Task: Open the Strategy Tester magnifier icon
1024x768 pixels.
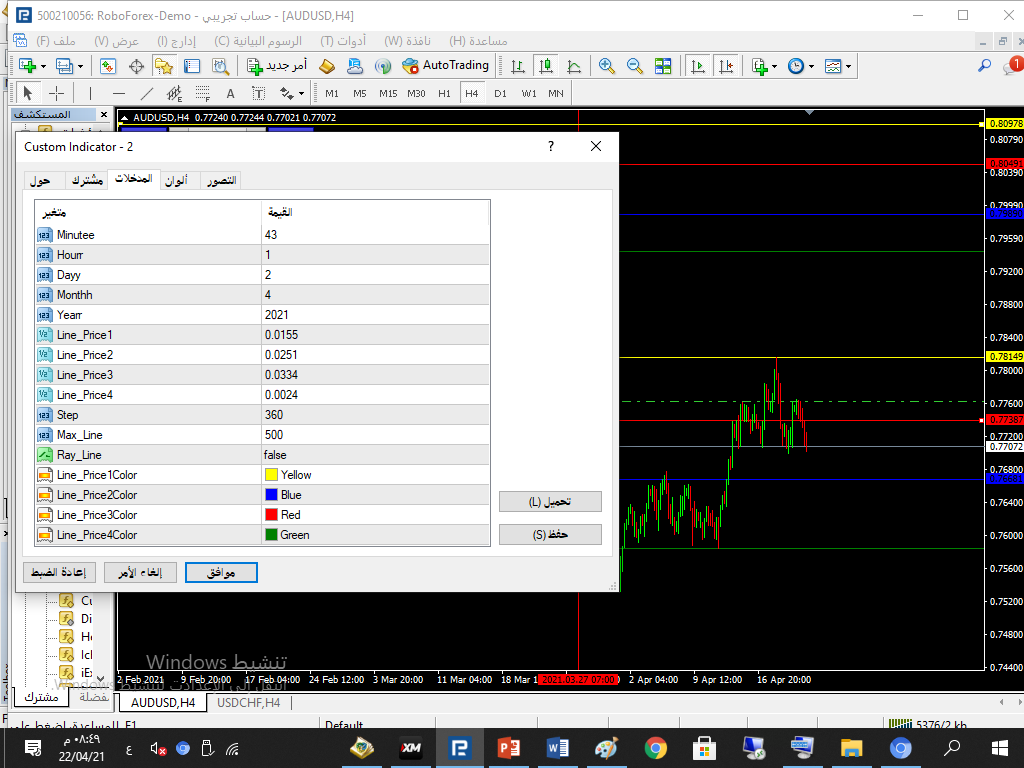Action: [220, 66]
